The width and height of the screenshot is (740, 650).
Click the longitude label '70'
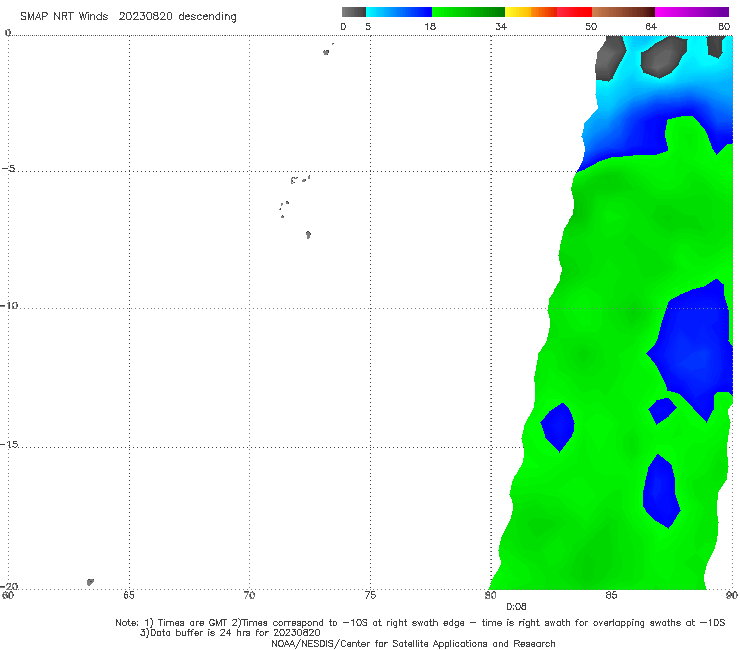coord(249,595)
